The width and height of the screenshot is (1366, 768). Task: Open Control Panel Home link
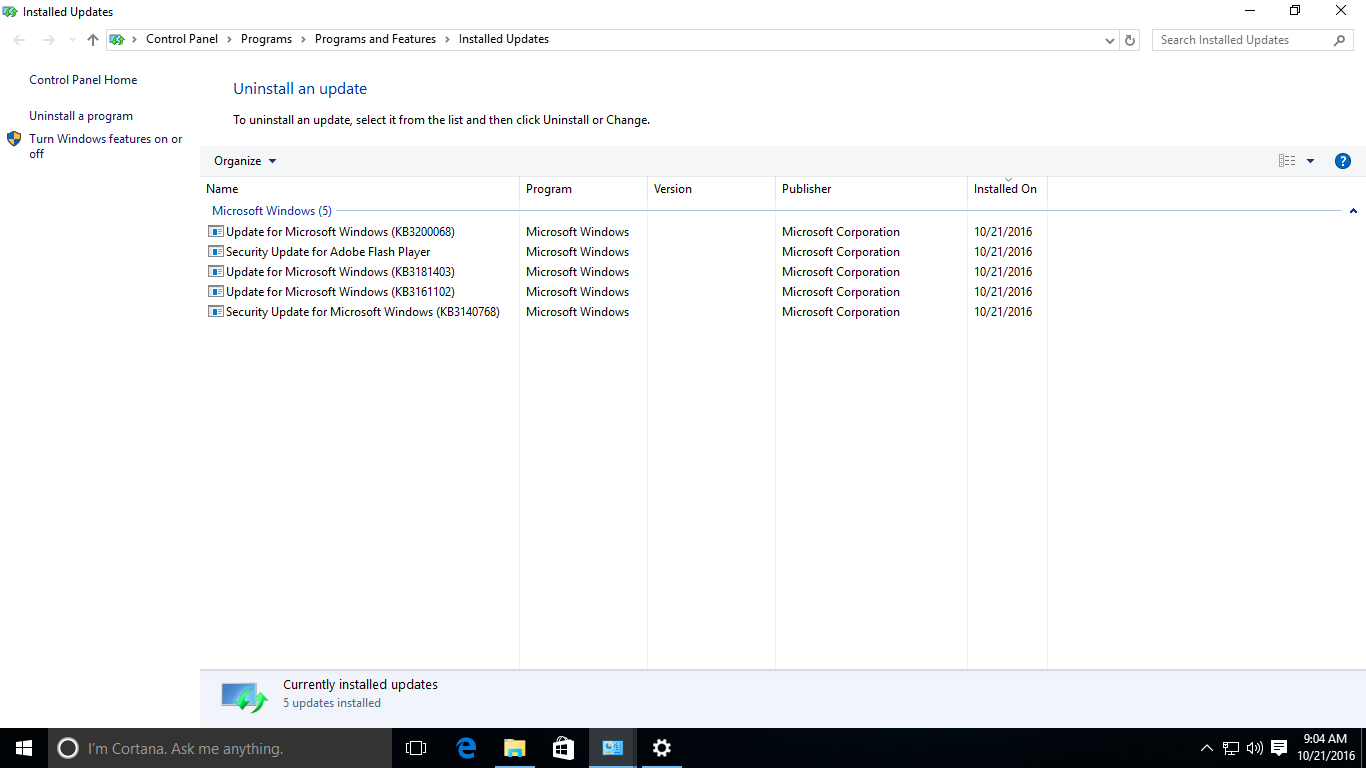[83, 80]
